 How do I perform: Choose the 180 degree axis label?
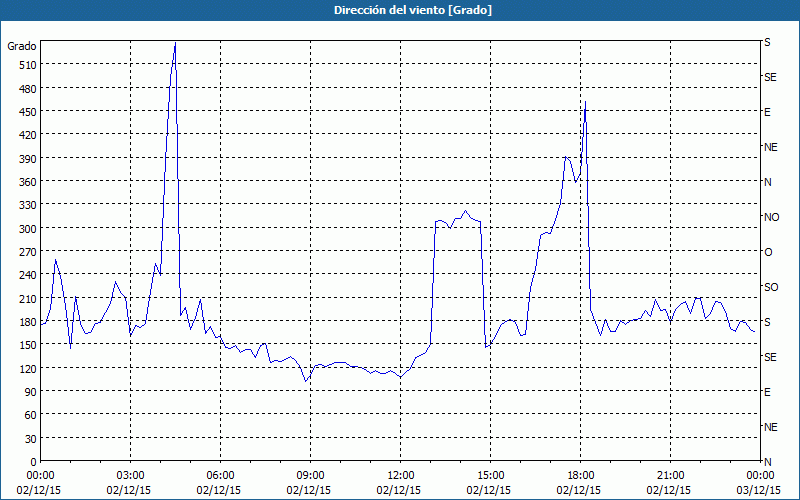pos(28,322)
